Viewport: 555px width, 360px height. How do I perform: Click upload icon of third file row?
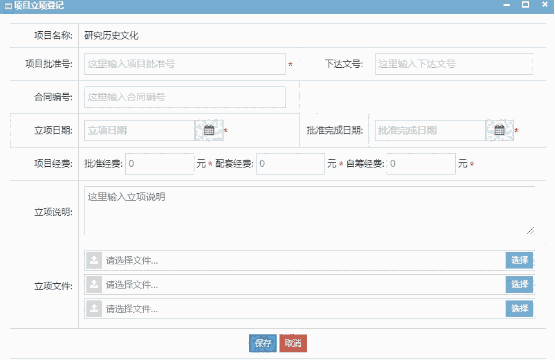pos(94,309)
